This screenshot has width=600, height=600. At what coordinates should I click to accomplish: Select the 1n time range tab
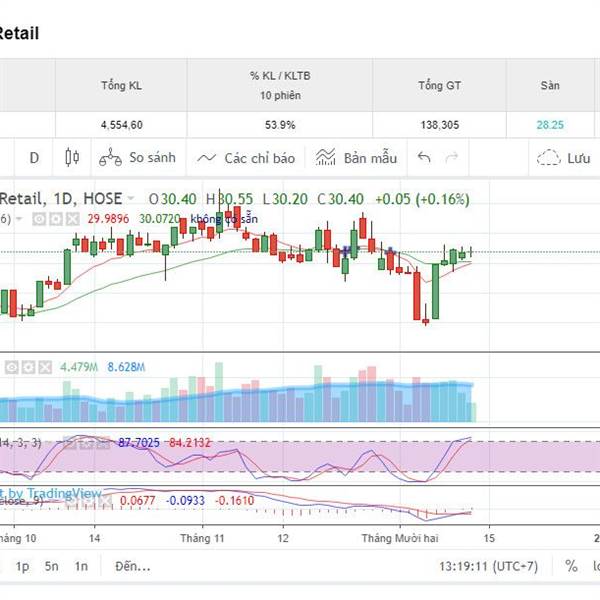pyautogui.click(x=81, y=566)
